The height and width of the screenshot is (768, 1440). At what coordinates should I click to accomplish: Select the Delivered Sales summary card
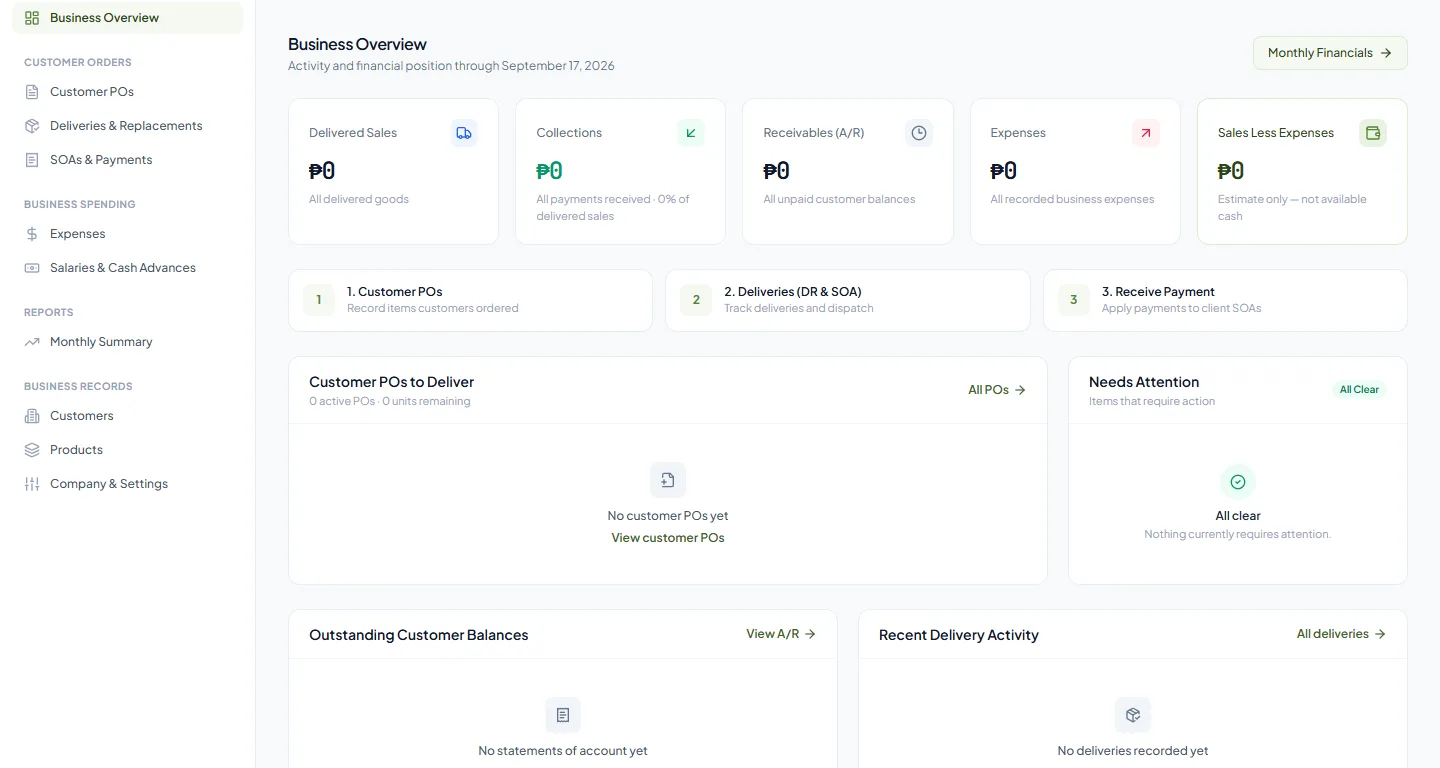[393, 171]
